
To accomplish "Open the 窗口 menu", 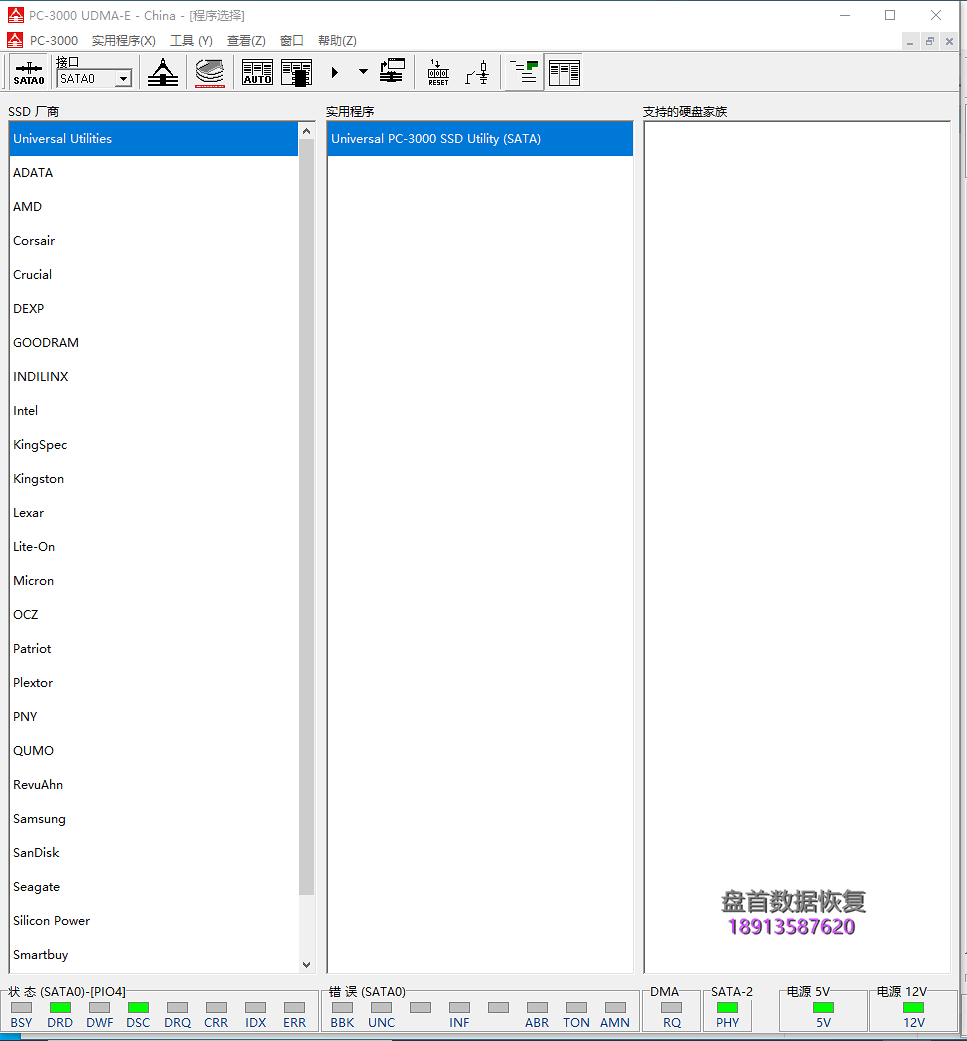I will pyautogui.click(x=291, y=40).
